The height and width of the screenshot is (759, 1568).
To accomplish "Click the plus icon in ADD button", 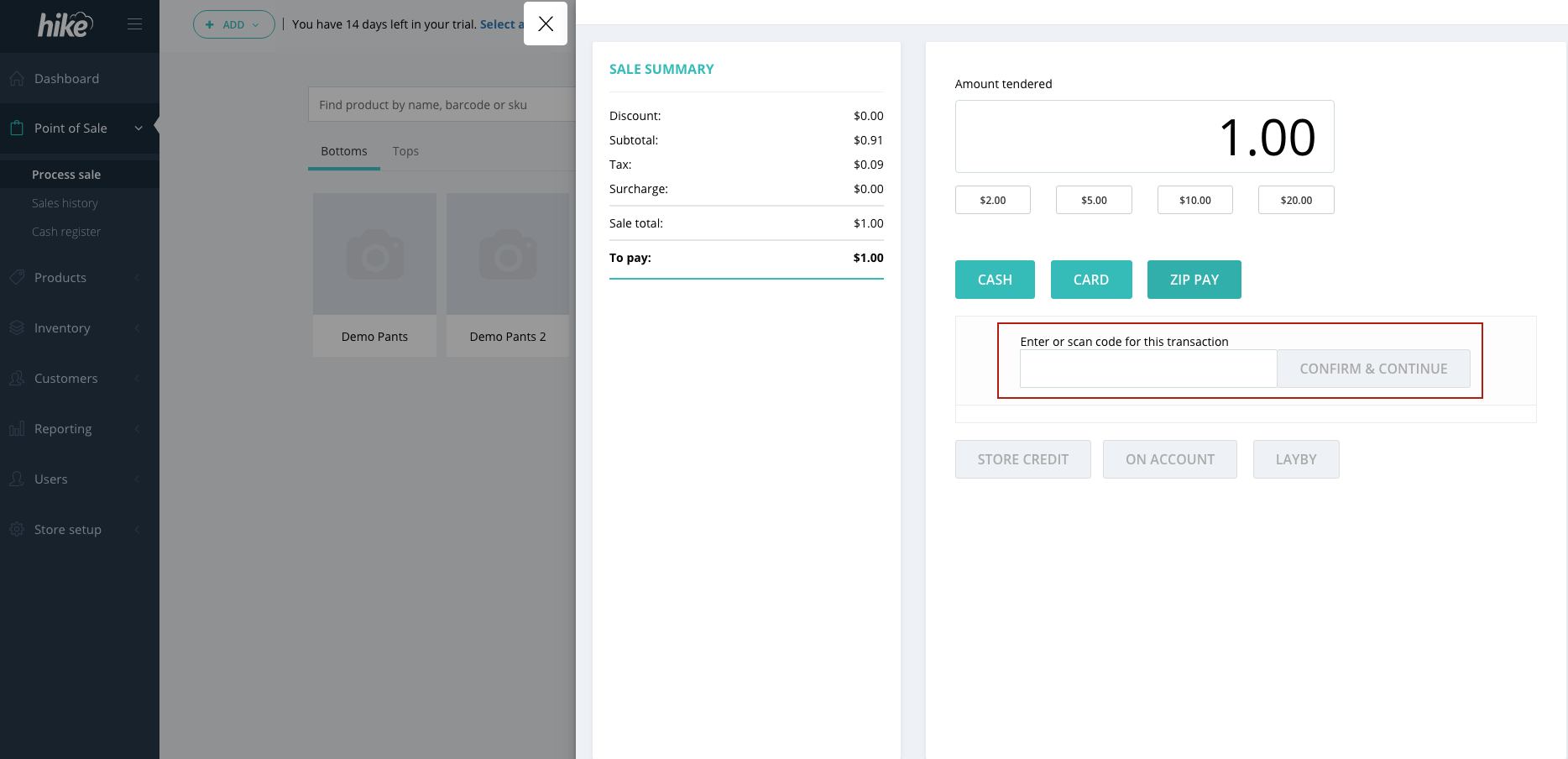I will point(210,24).
